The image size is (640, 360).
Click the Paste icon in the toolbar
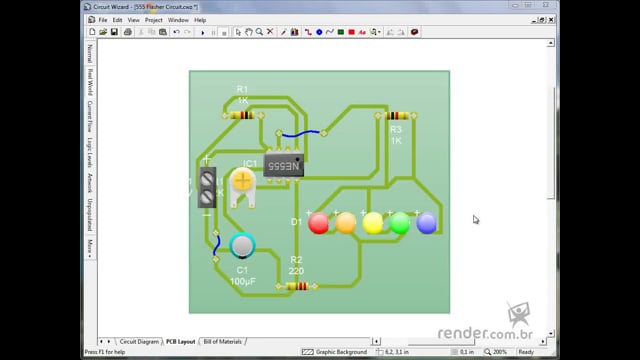163,32
